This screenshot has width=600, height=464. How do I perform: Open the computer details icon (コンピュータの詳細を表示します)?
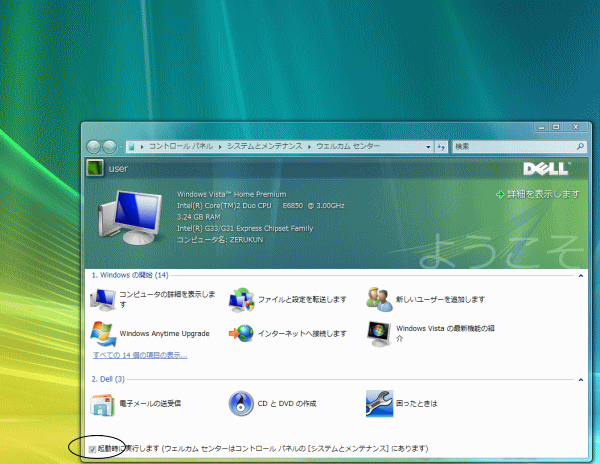coord(103,300)
